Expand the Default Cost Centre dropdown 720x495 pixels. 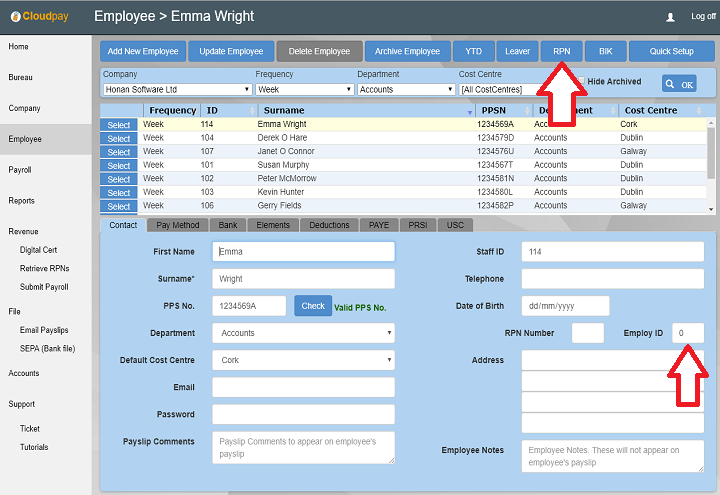(303, 360)
